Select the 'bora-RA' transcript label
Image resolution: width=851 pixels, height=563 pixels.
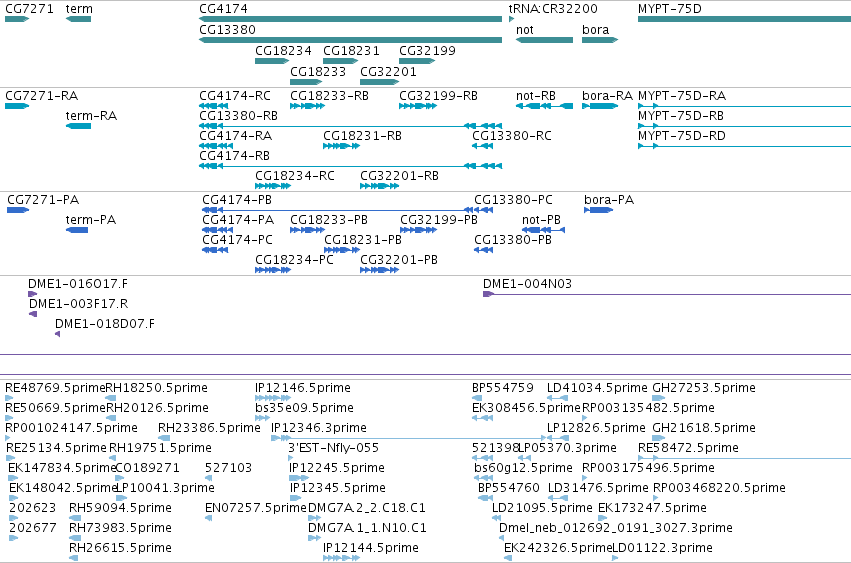[x=607, y=96]
